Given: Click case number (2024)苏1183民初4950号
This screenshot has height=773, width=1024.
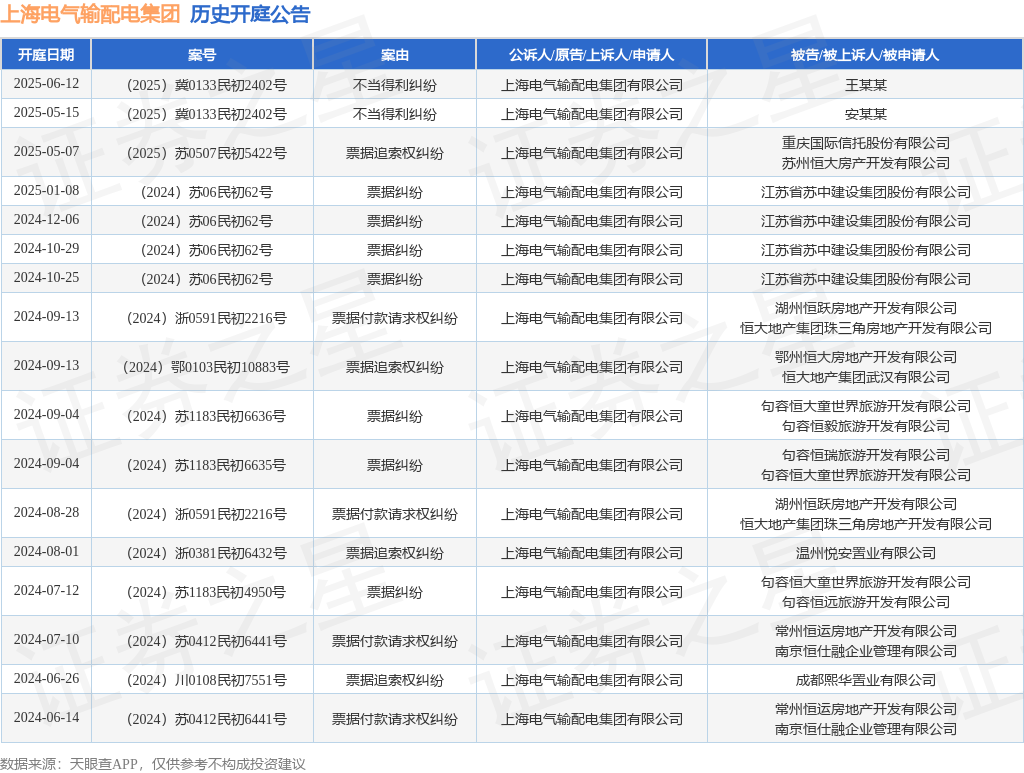Looking at the screenshot, I should 206,592.
